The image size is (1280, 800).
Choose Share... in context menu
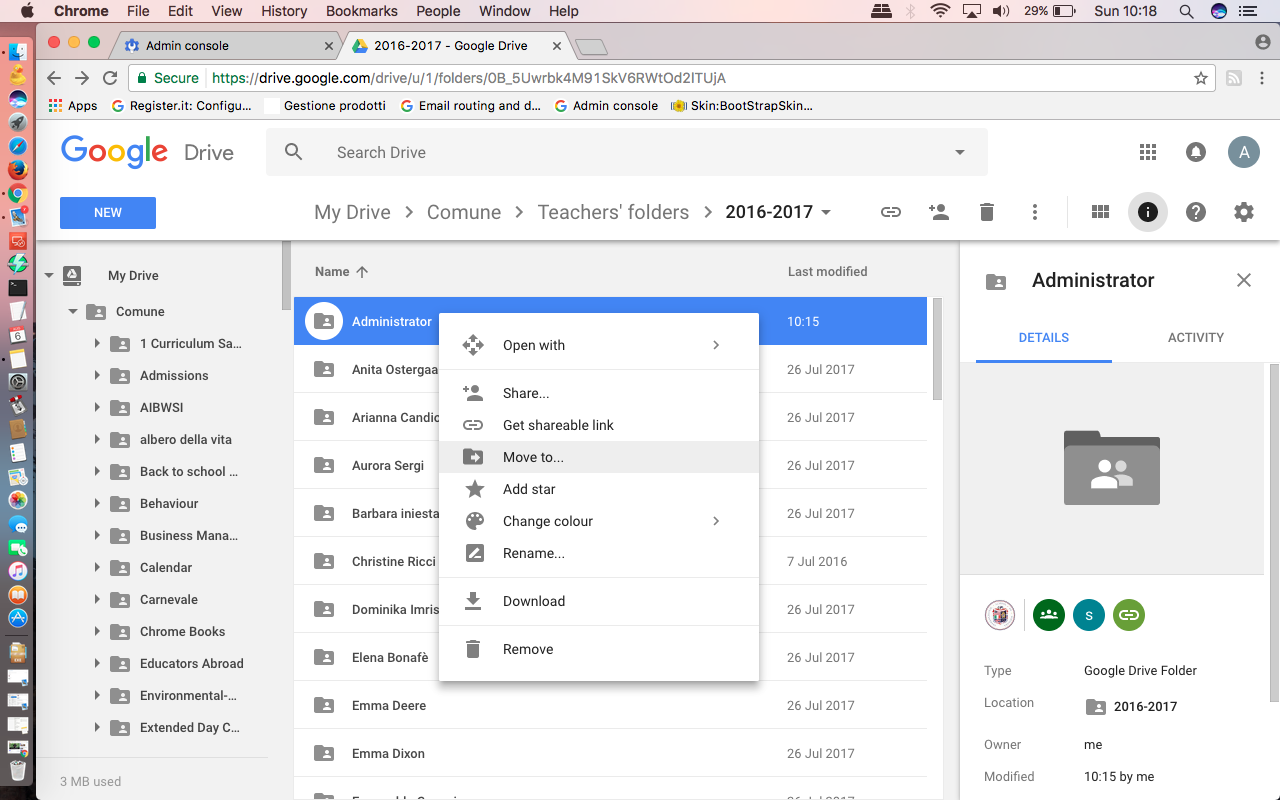pos(599,393)
